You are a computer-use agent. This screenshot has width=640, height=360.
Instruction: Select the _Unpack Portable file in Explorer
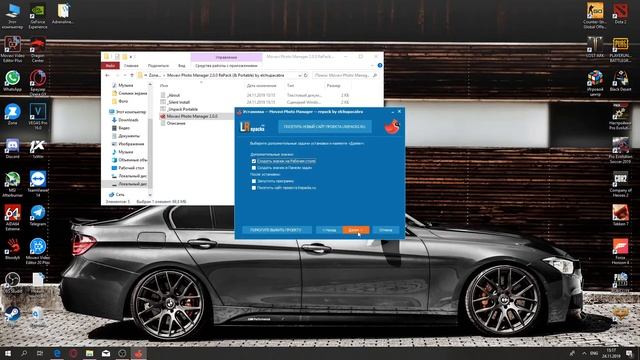[182, 109]
